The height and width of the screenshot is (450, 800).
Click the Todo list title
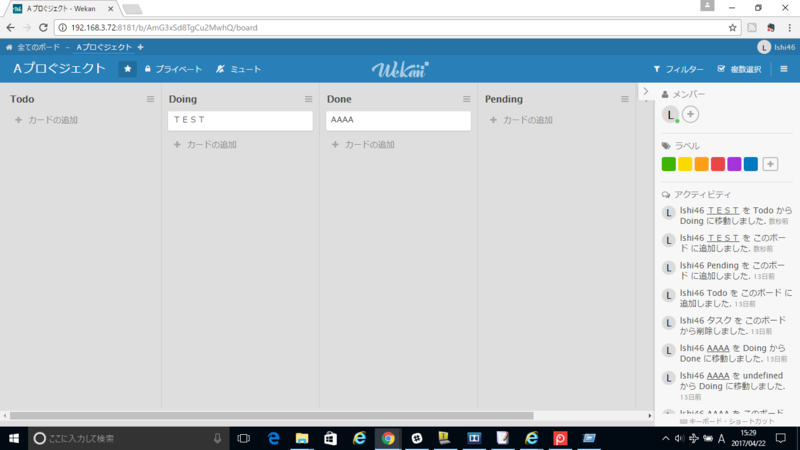coord(22,99)
